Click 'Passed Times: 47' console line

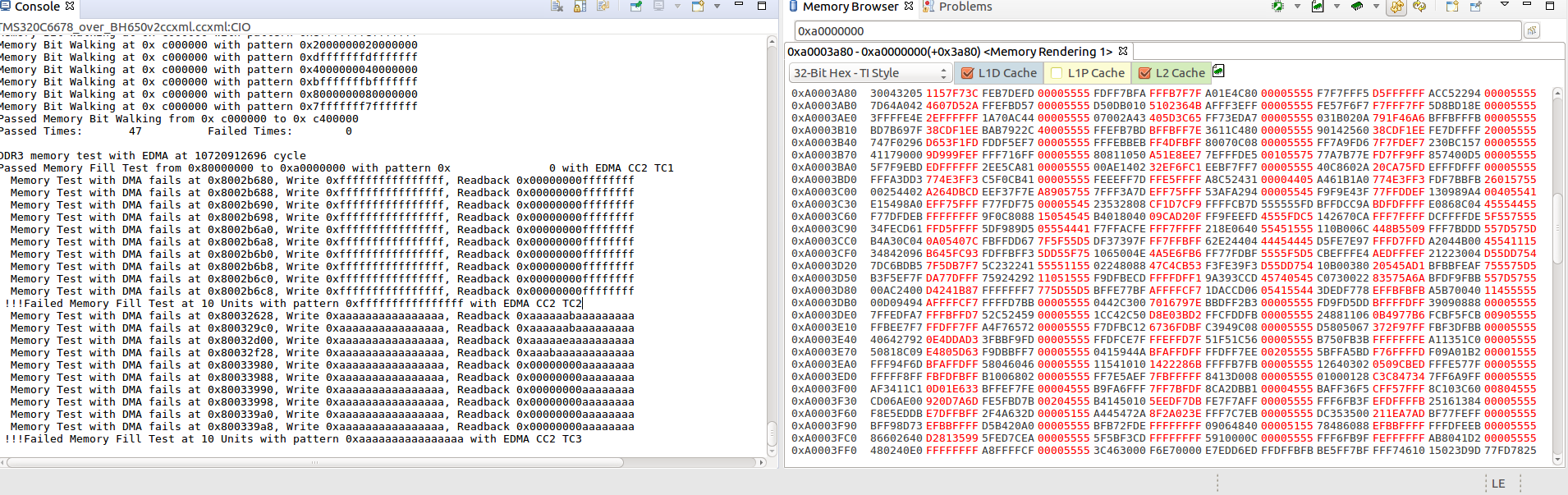(x=176, y=131)
